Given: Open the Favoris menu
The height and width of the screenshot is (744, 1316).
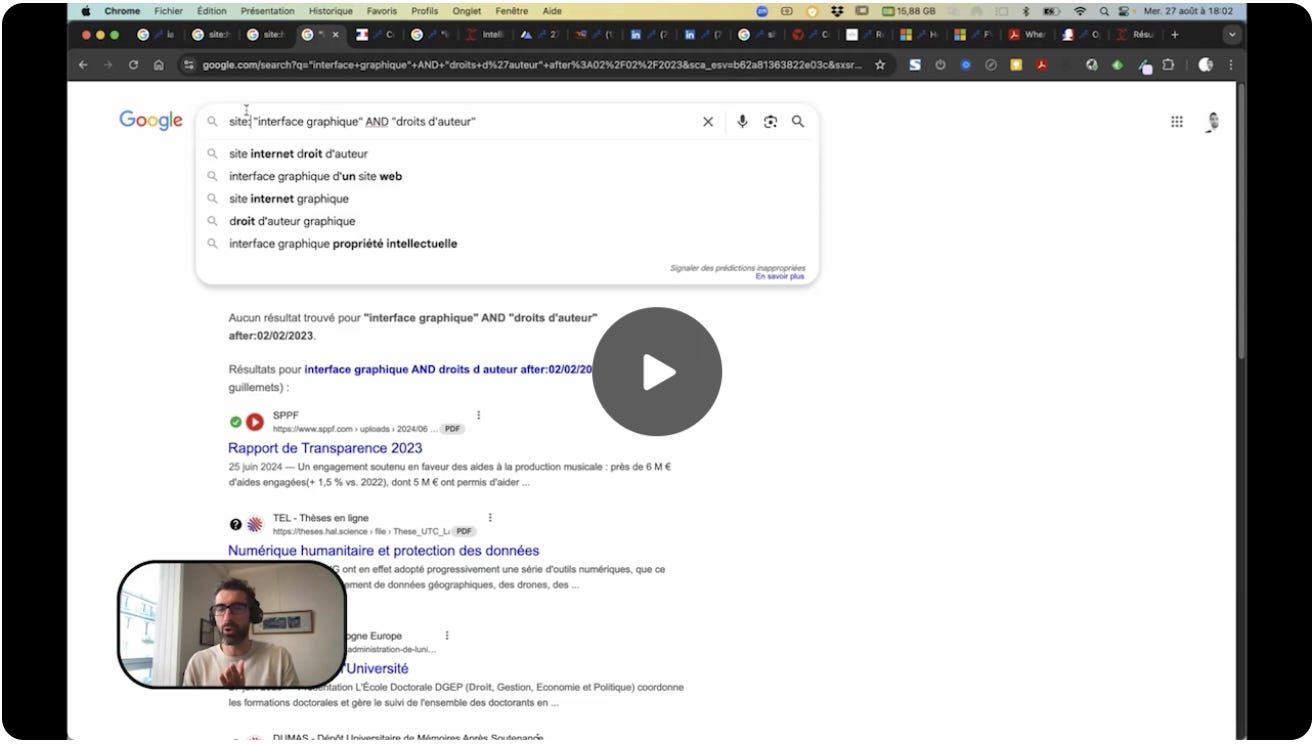Looking at the screenshot, I should (382, 11).
